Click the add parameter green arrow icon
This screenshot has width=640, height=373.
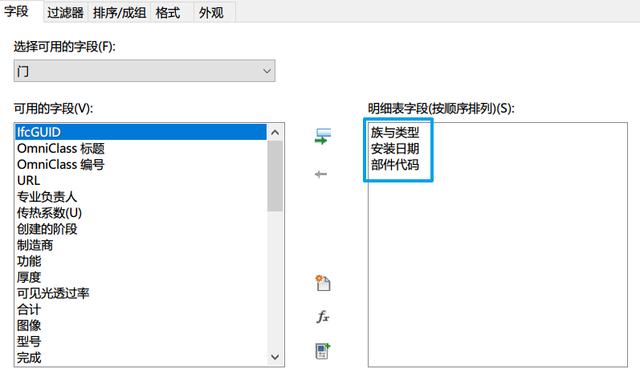pos(323,136)
